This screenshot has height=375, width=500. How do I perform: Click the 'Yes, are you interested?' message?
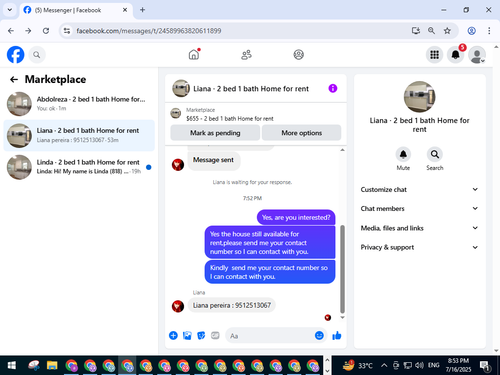coord(296,217)
